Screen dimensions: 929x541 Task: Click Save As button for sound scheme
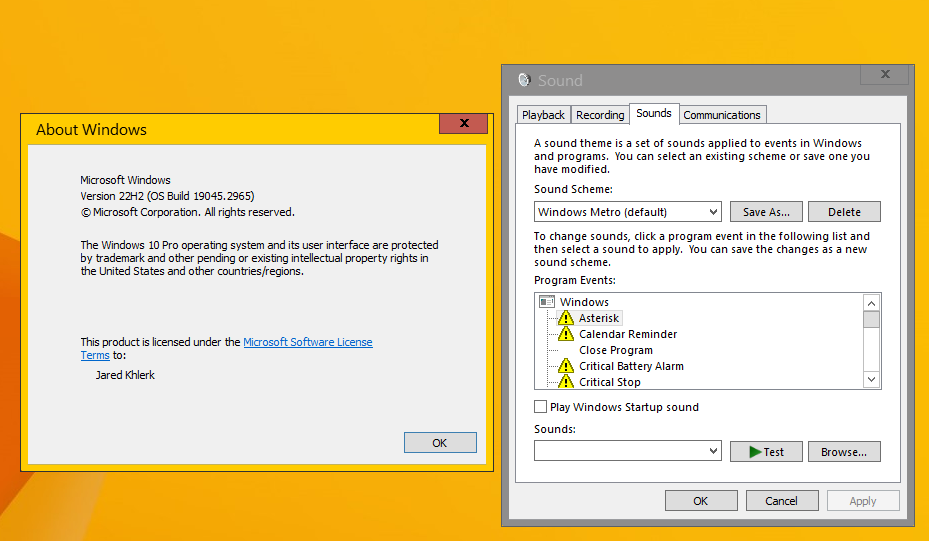tap(766, 212)
